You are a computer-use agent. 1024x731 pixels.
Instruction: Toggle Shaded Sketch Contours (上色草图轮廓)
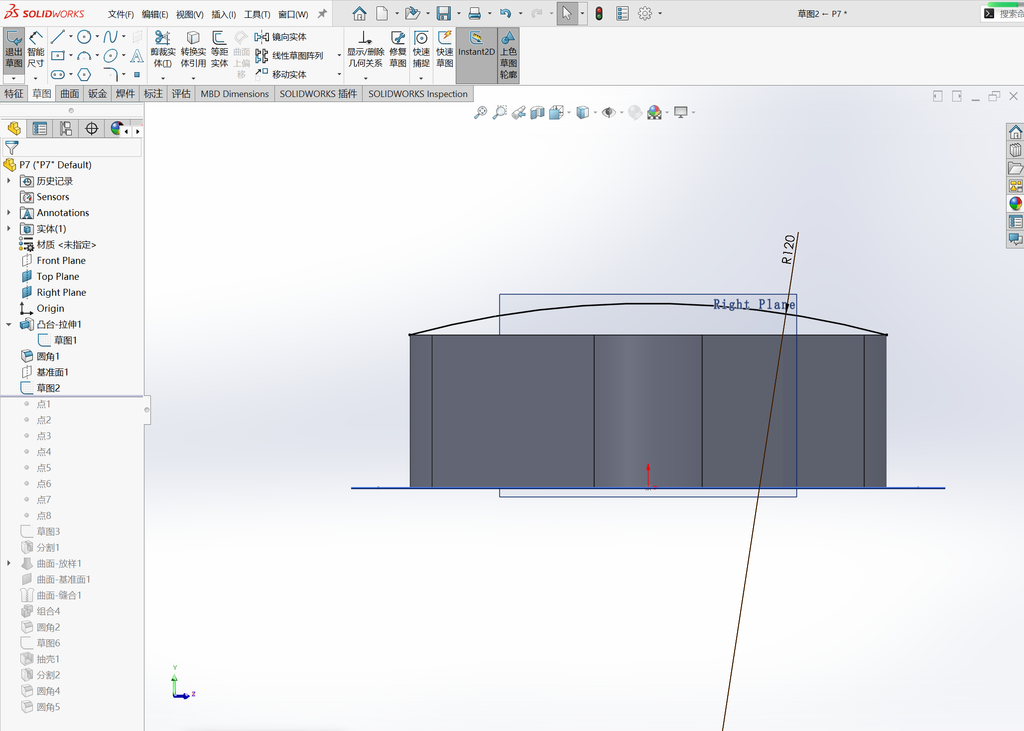[x=508, y=55]
